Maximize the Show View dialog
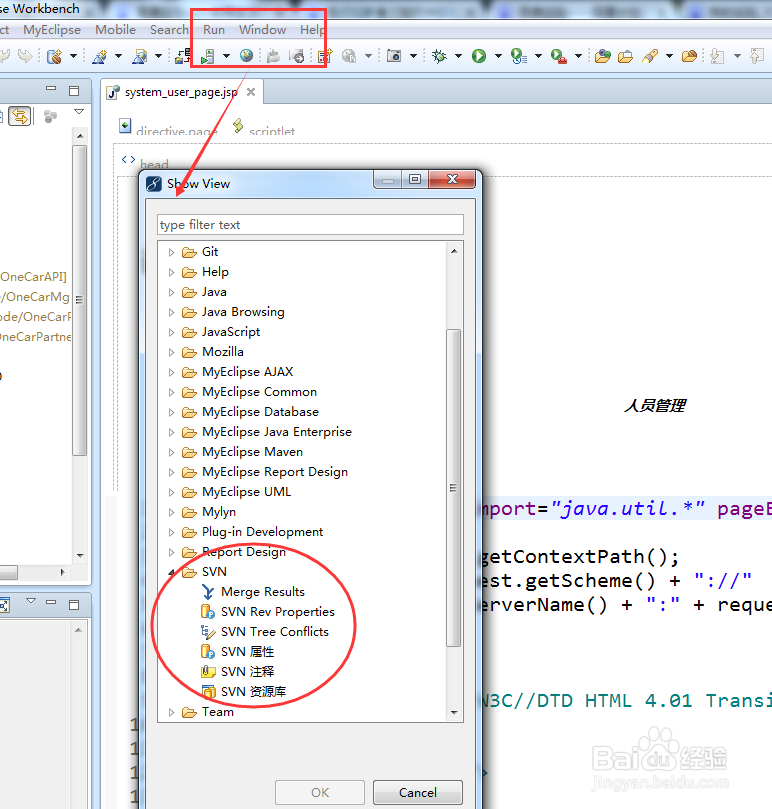The height and width of the screenshot is (809, 772). (x=415, y=179)
